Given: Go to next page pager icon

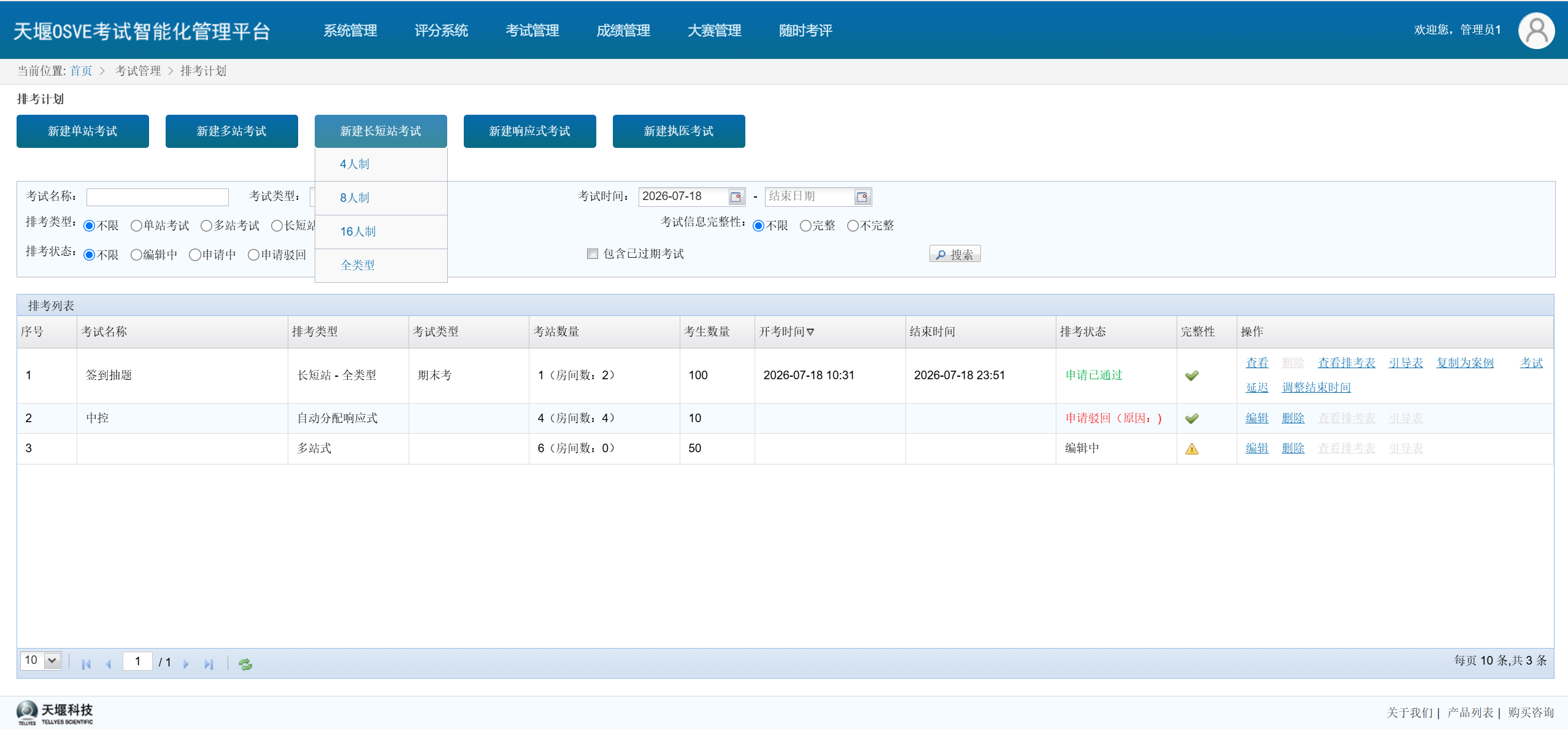Looking at the screenshot, I should point(186,664).
